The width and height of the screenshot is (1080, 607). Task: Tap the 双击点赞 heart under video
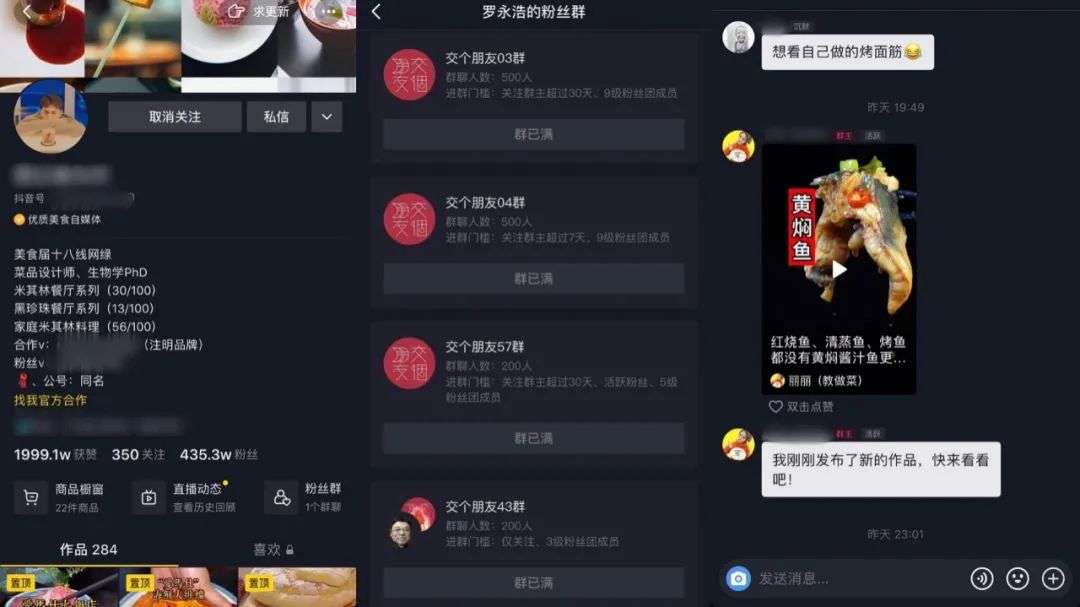[x=776, y=407]
